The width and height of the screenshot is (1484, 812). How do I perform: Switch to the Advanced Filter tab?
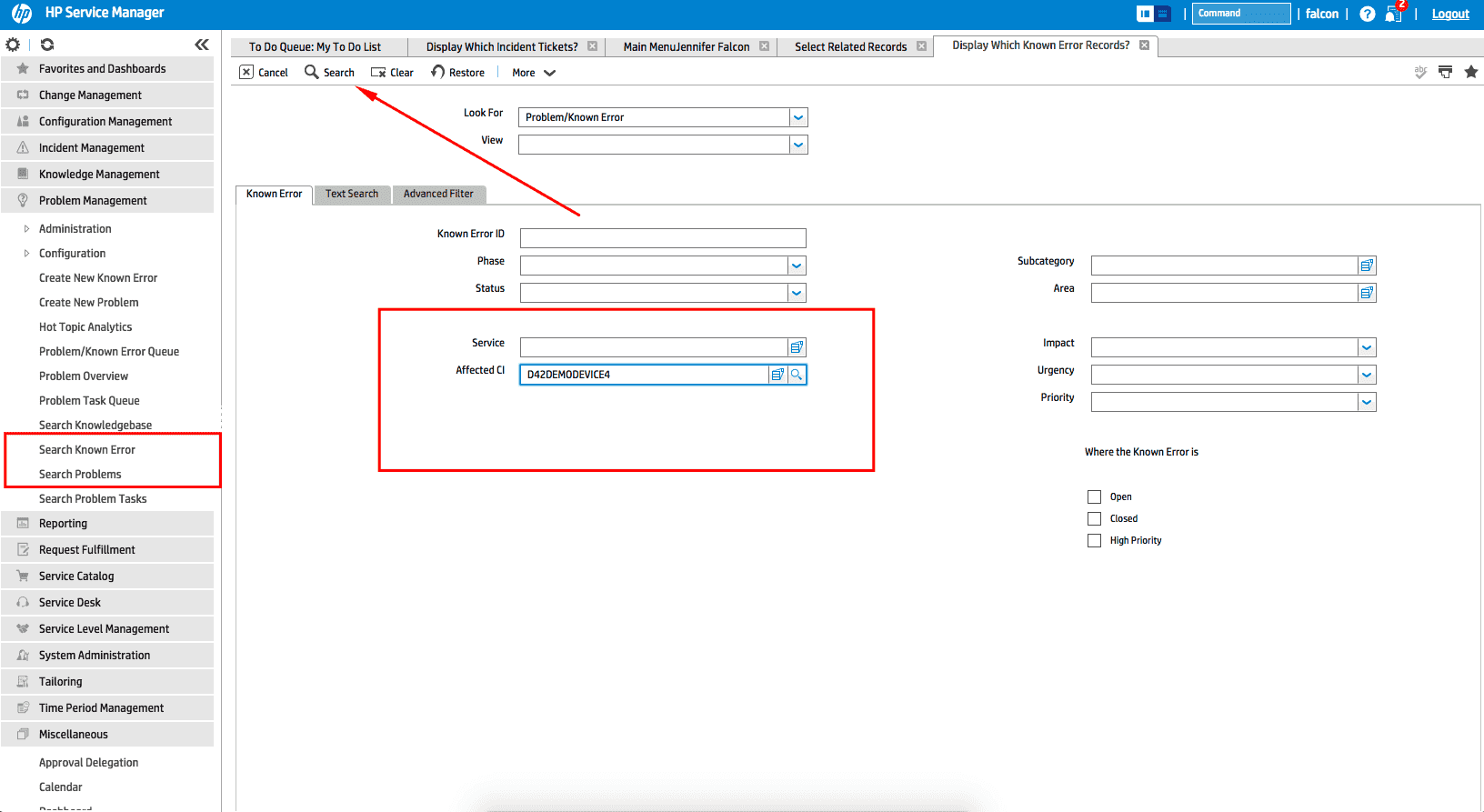point(438,194)
